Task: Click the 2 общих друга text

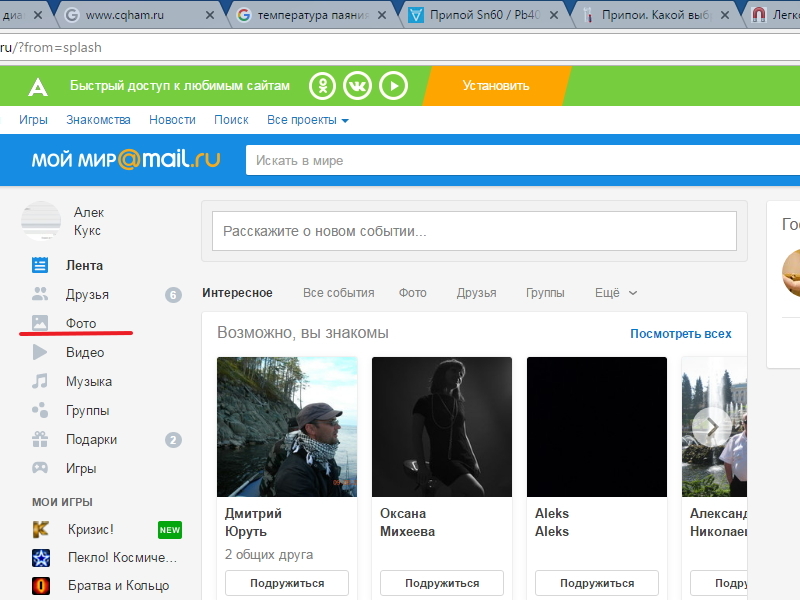Action: click(x=269, y=555)
